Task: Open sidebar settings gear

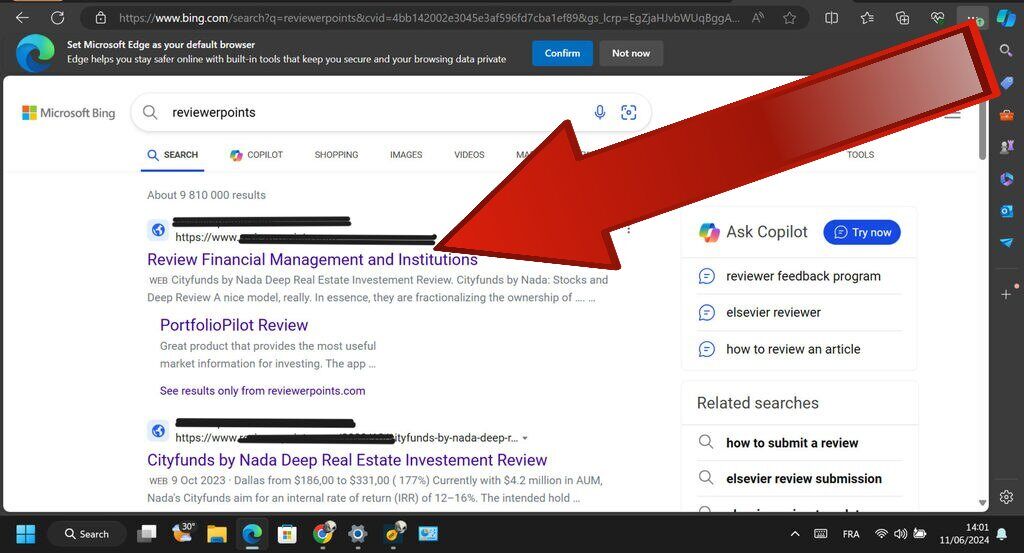Action: point(1006,497)
